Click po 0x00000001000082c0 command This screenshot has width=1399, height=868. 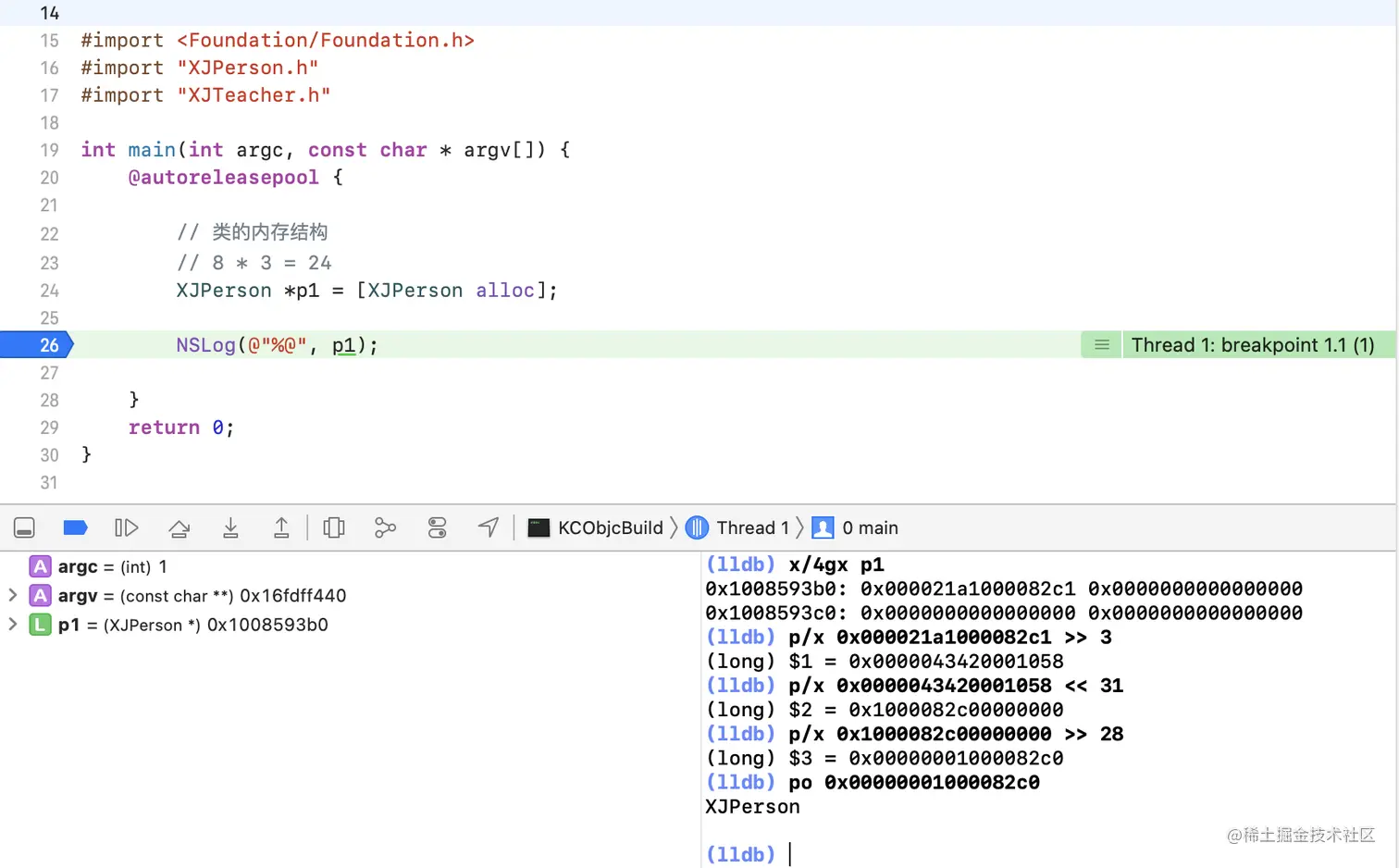pyautogui.click(x=914, y=783)
